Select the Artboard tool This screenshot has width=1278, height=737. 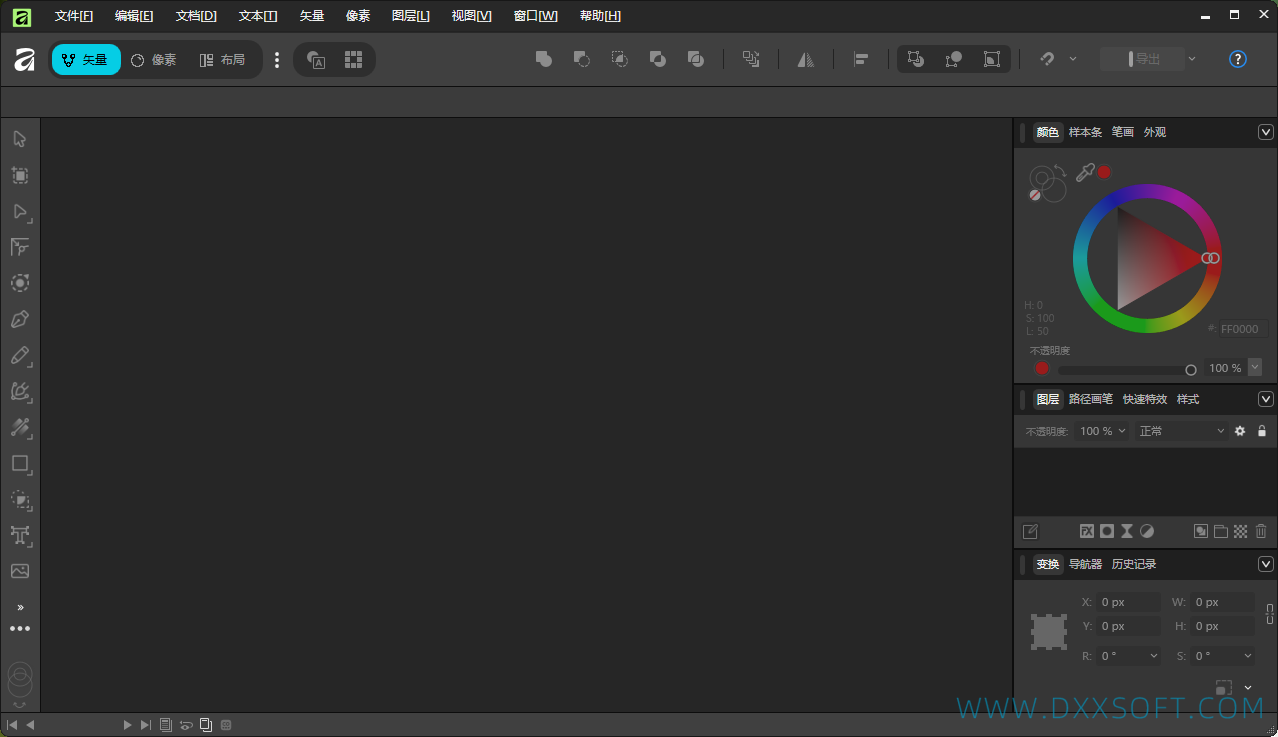tap(20, 175)
